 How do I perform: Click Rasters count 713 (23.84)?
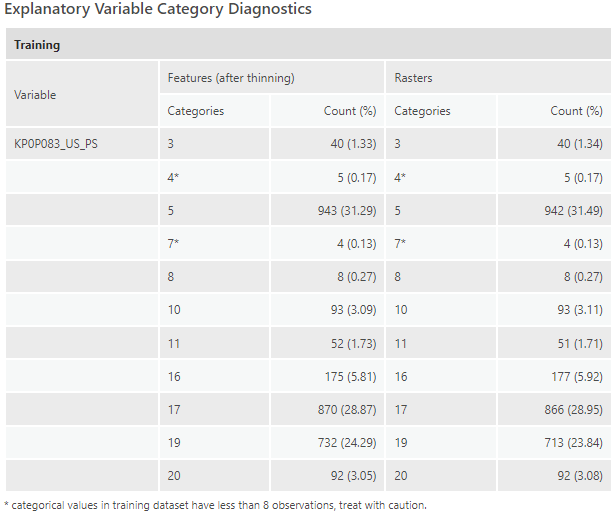(x=573, y=442)
